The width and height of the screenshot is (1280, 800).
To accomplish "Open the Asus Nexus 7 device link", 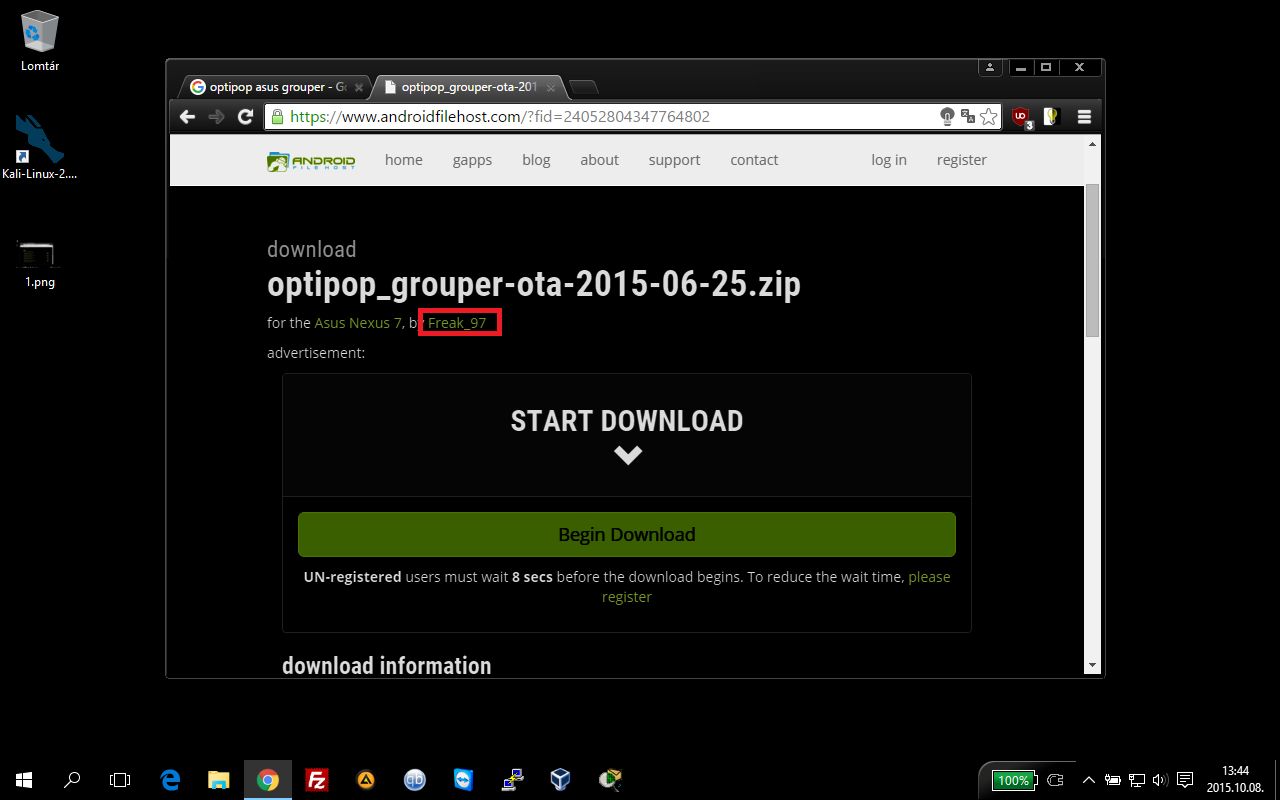I will coord(358,323).
